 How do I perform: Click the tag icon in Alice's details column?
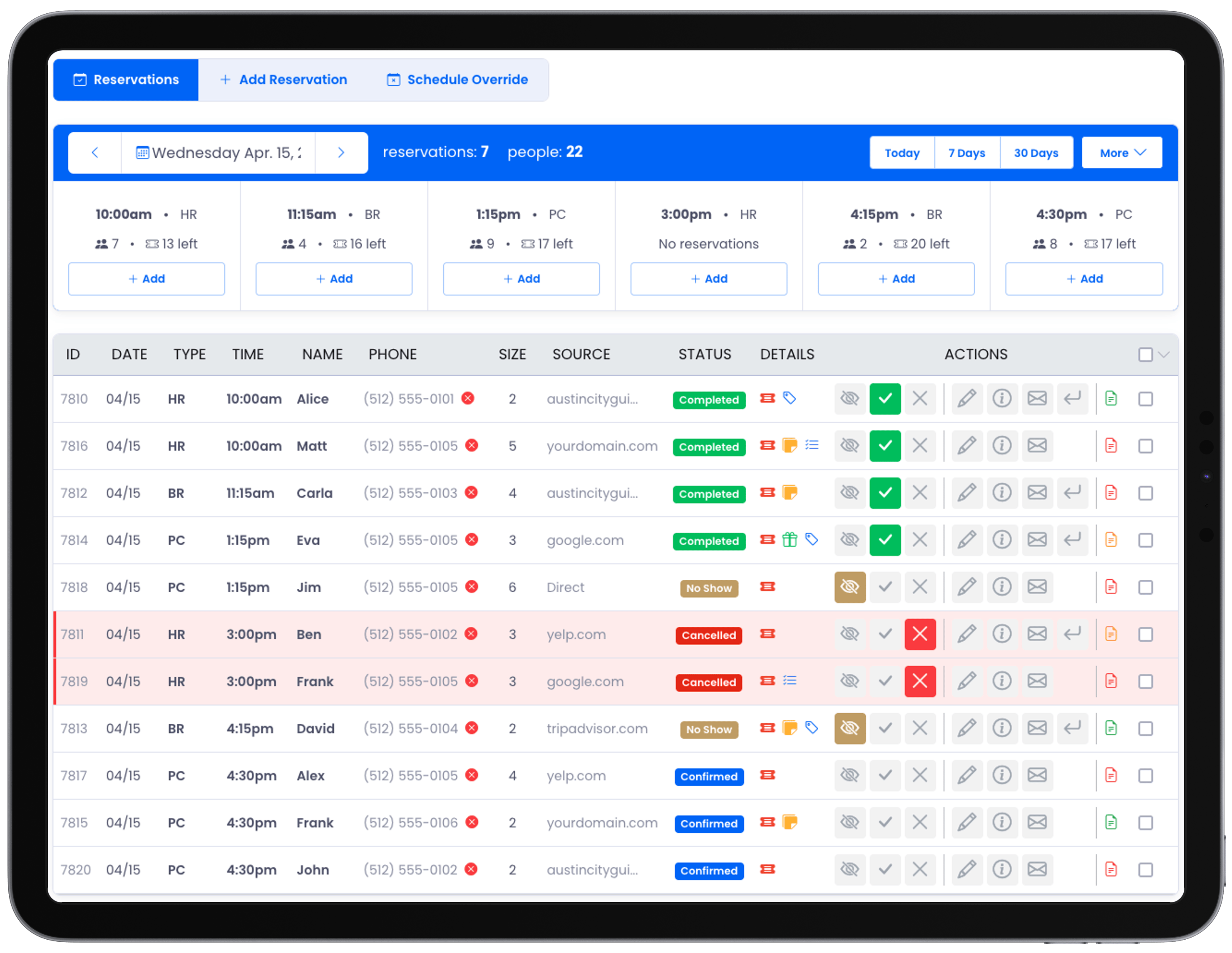tap(790, 398)
